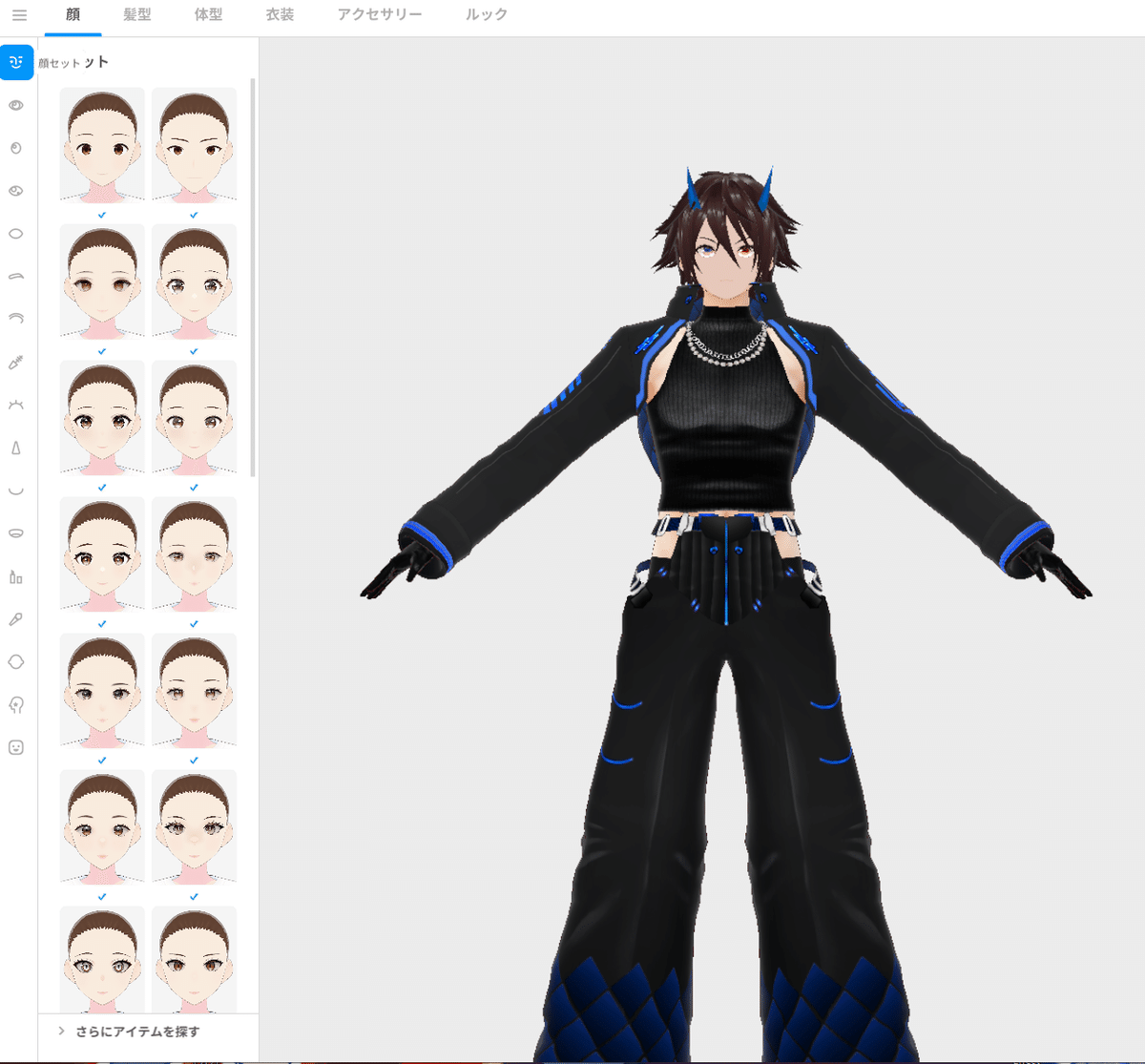Screen dimensions: 1145x1064
Task: Open the facial expression icon at sidebar bottom
Action: (x=16, y=747)
